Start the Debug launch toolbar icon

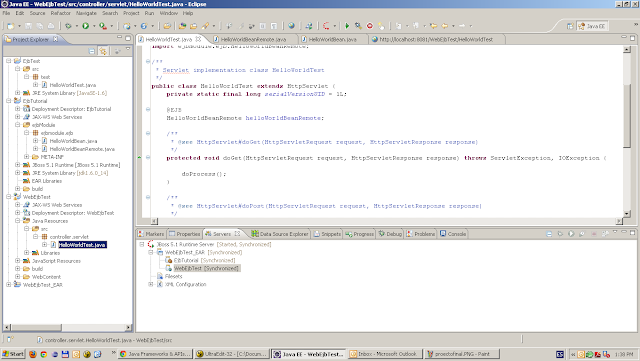click(68, 26)
